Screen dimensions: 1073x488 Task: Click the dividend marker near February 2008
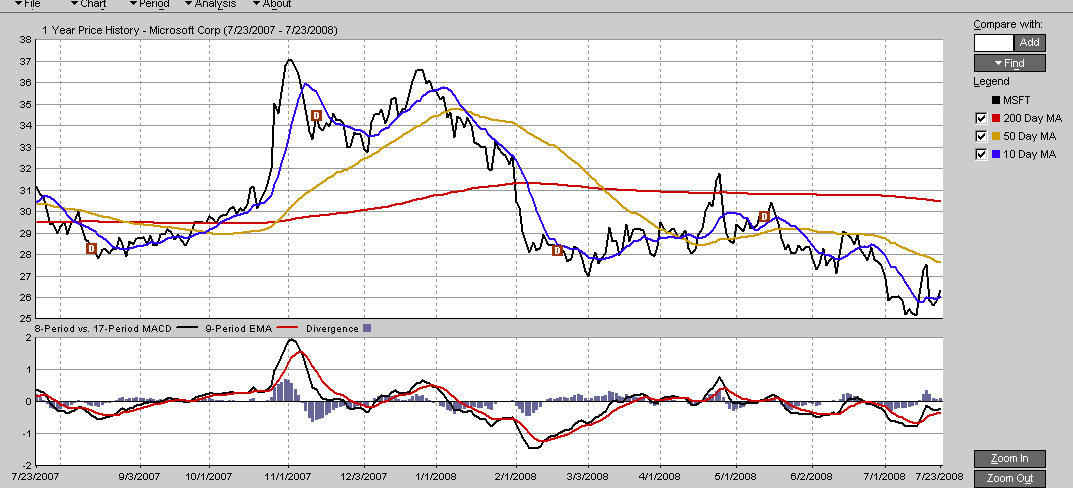(x=557, y=251)
